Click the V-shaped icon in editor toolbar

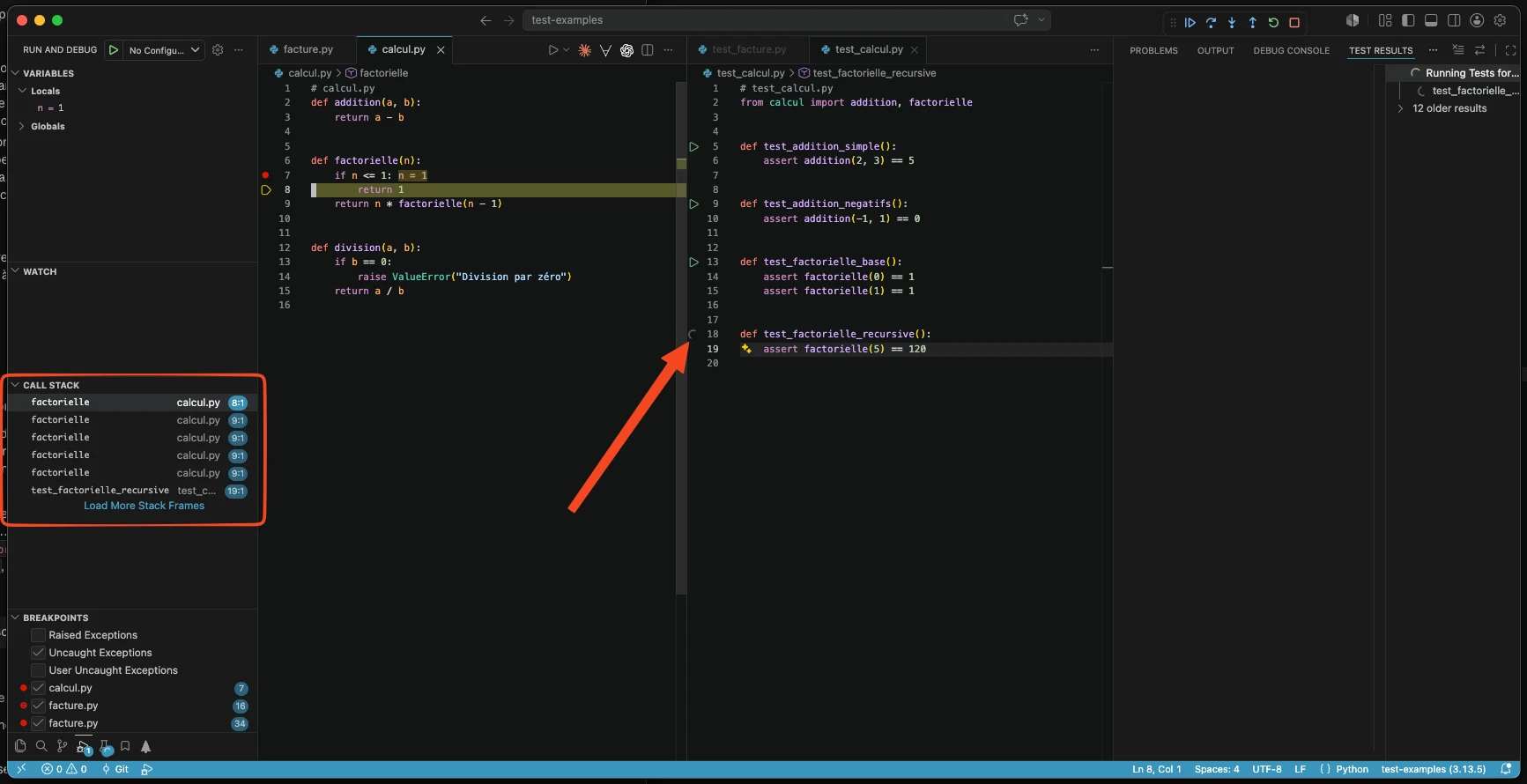click(605, 50)
